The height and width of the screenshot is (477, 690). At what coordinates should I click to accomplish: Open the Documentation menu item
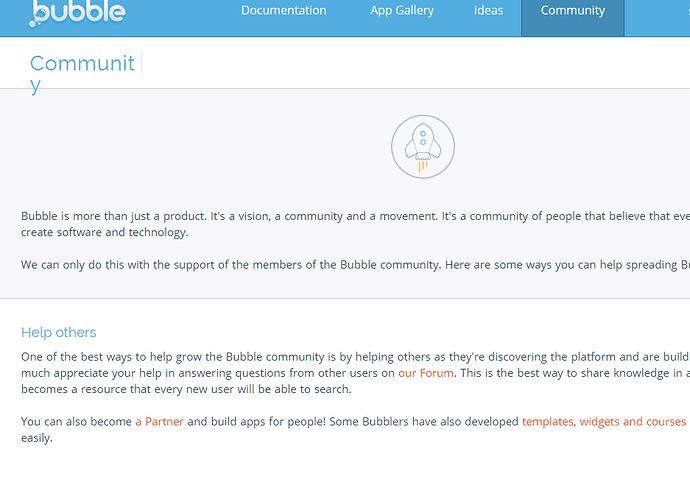click(283, 10)
